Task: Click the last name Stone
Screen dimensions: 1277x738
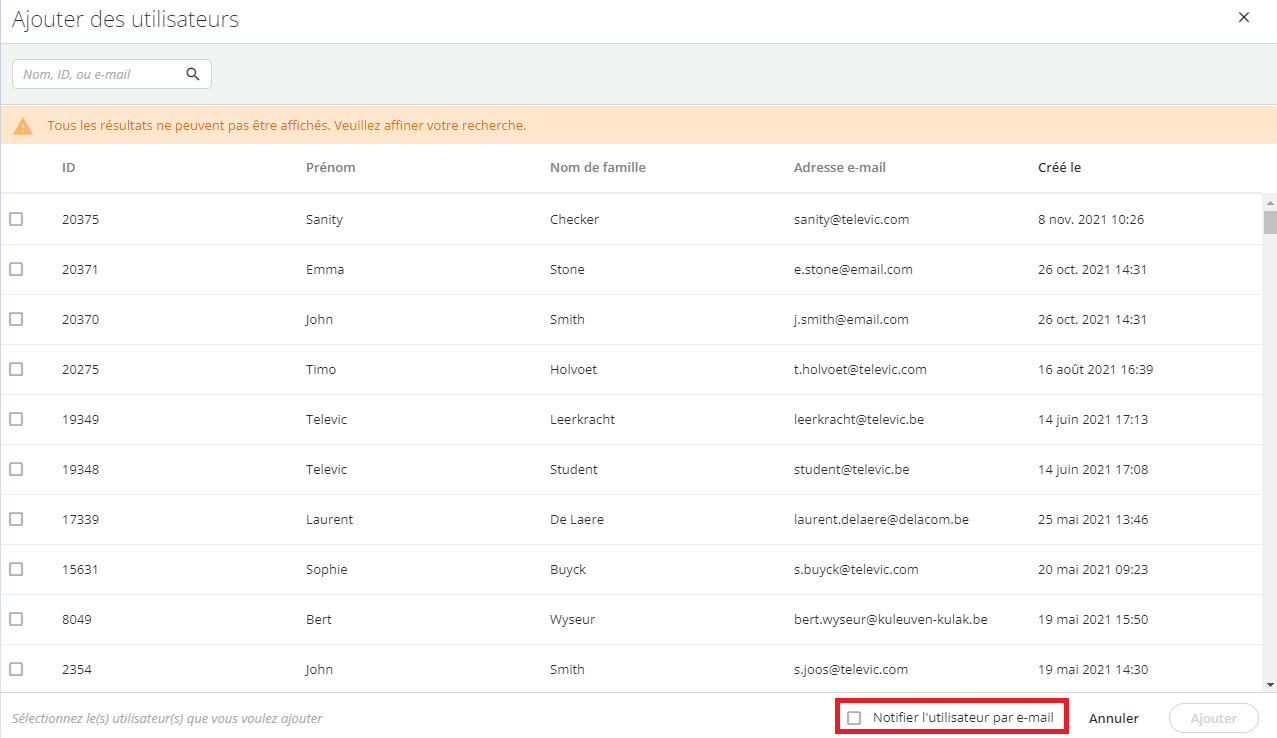Action: click(x=567, y=269)
